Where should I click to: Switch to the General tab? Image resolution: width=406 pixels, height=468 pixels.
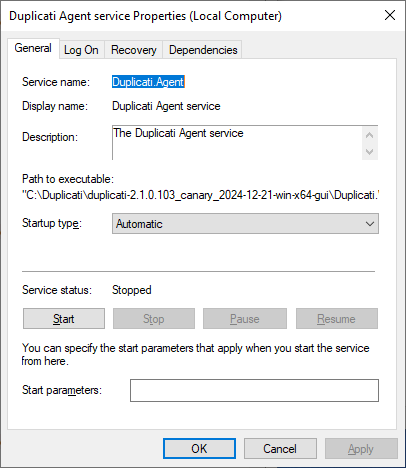33,48
